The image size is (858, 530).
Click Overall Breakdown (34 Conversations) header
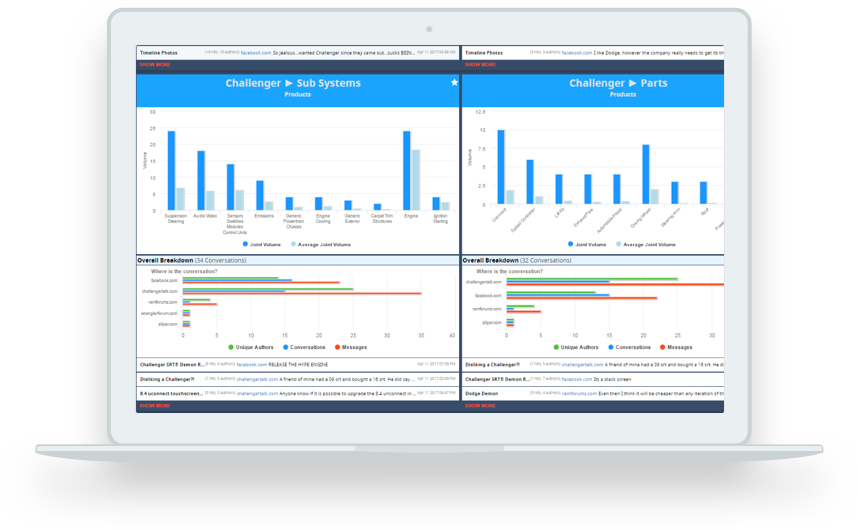click(192, 260)
